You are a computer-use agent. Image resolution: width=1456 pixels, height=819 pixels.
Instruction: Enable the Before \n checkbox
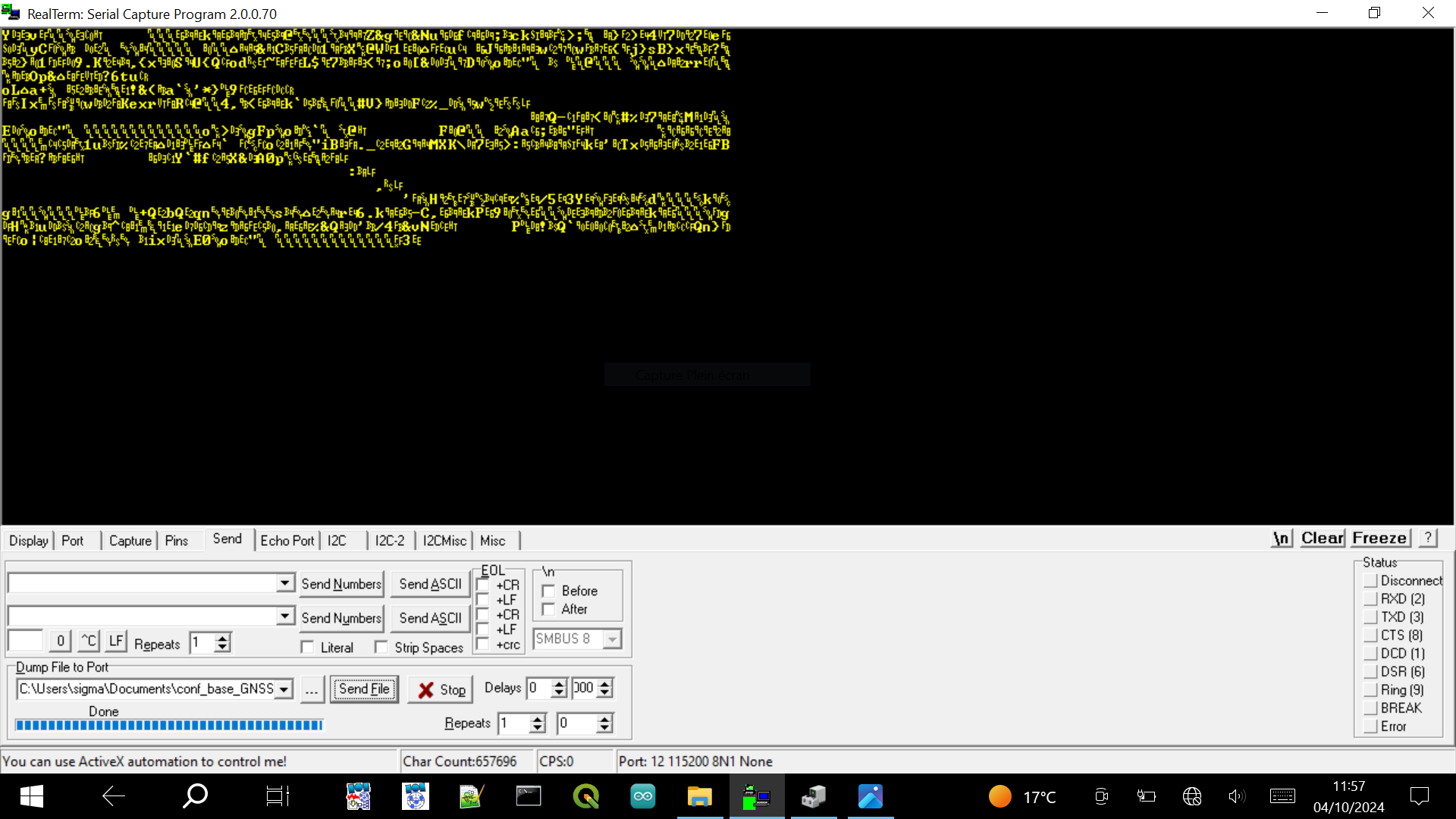pyautogui.click(x=549, y=591)
